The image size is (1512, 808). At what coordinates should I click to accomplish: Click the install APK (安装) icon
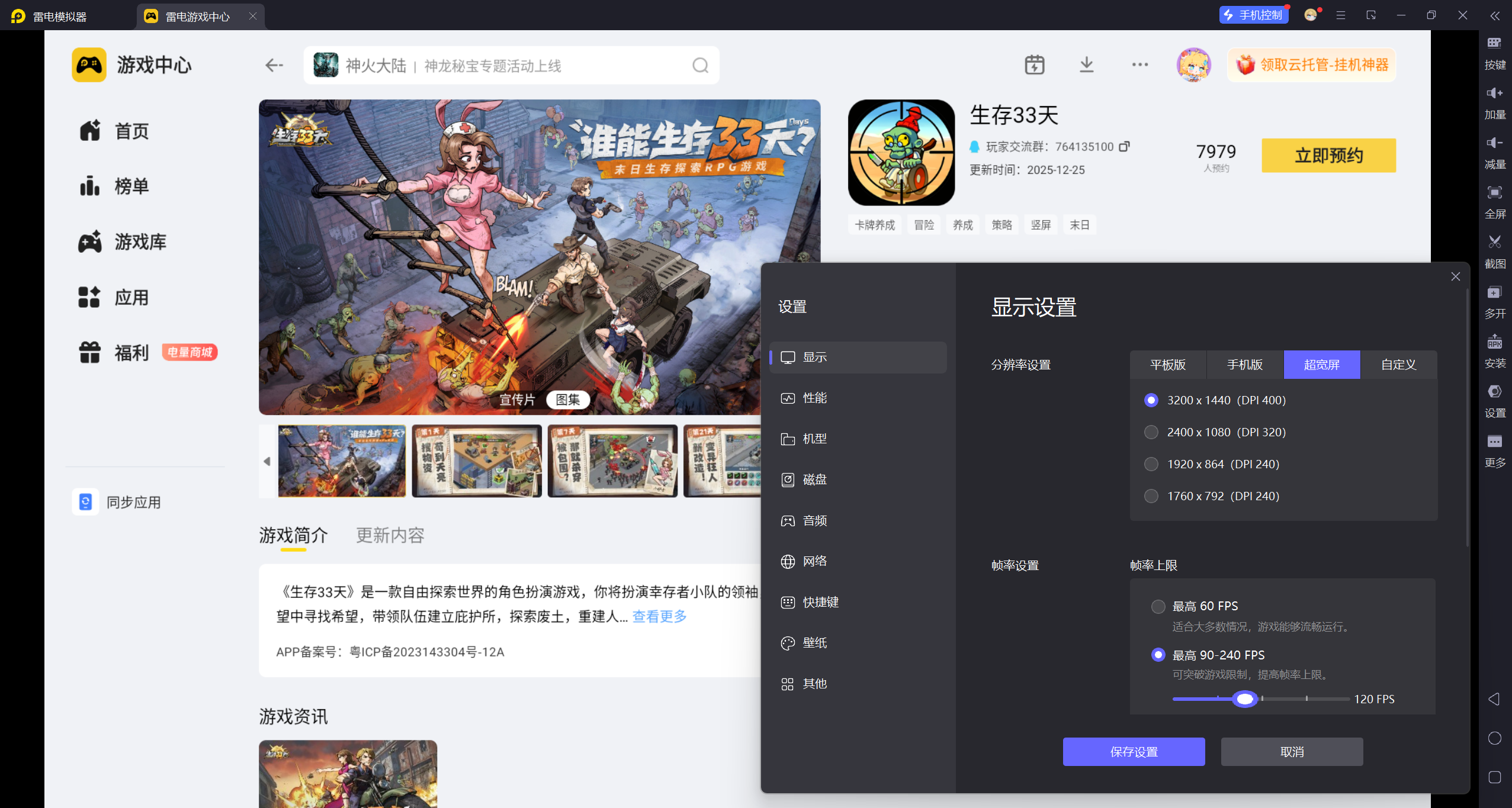point(1494,342)
